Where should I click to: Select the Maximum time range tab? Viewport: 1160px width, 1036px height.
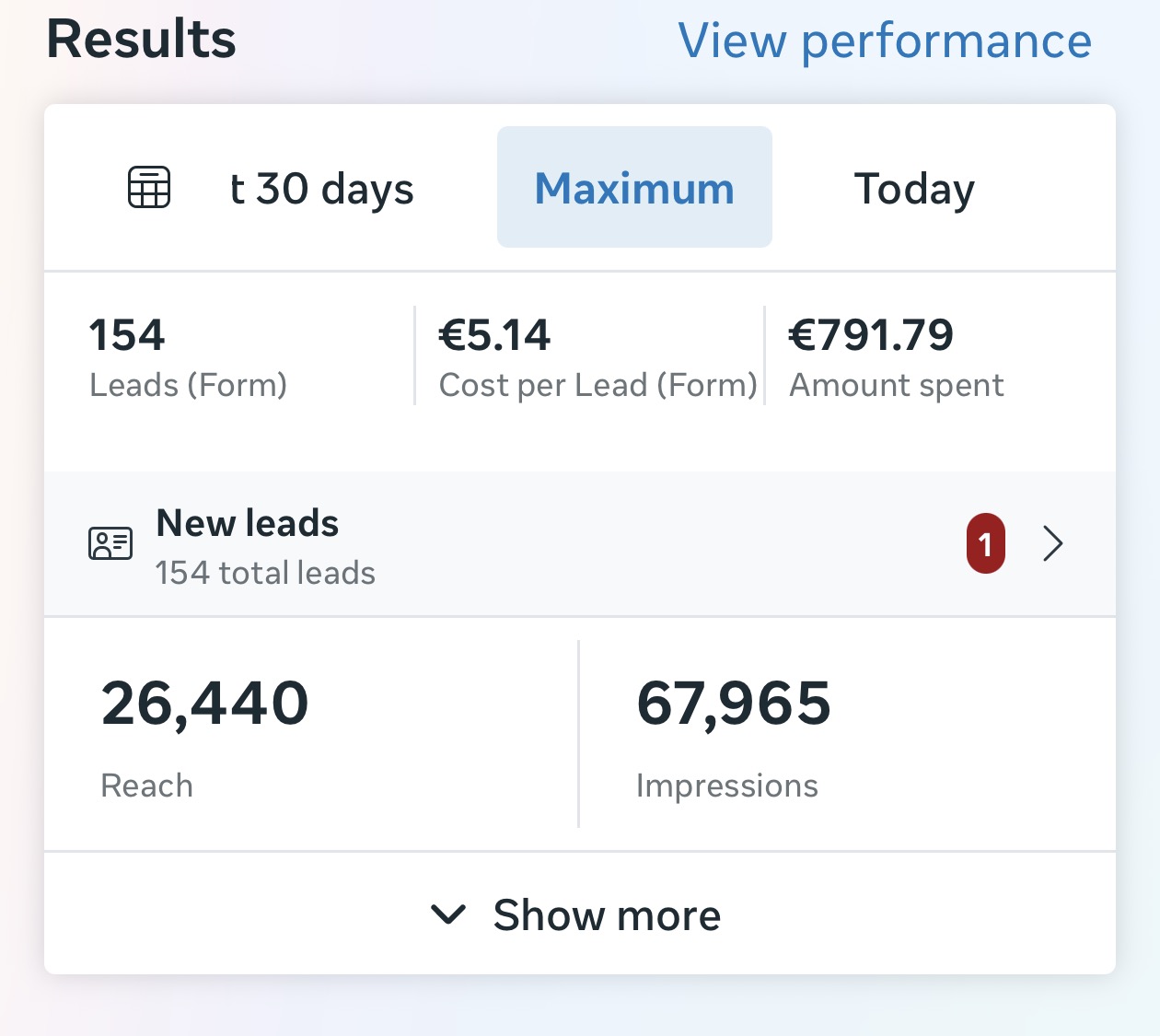coord(634,187)
